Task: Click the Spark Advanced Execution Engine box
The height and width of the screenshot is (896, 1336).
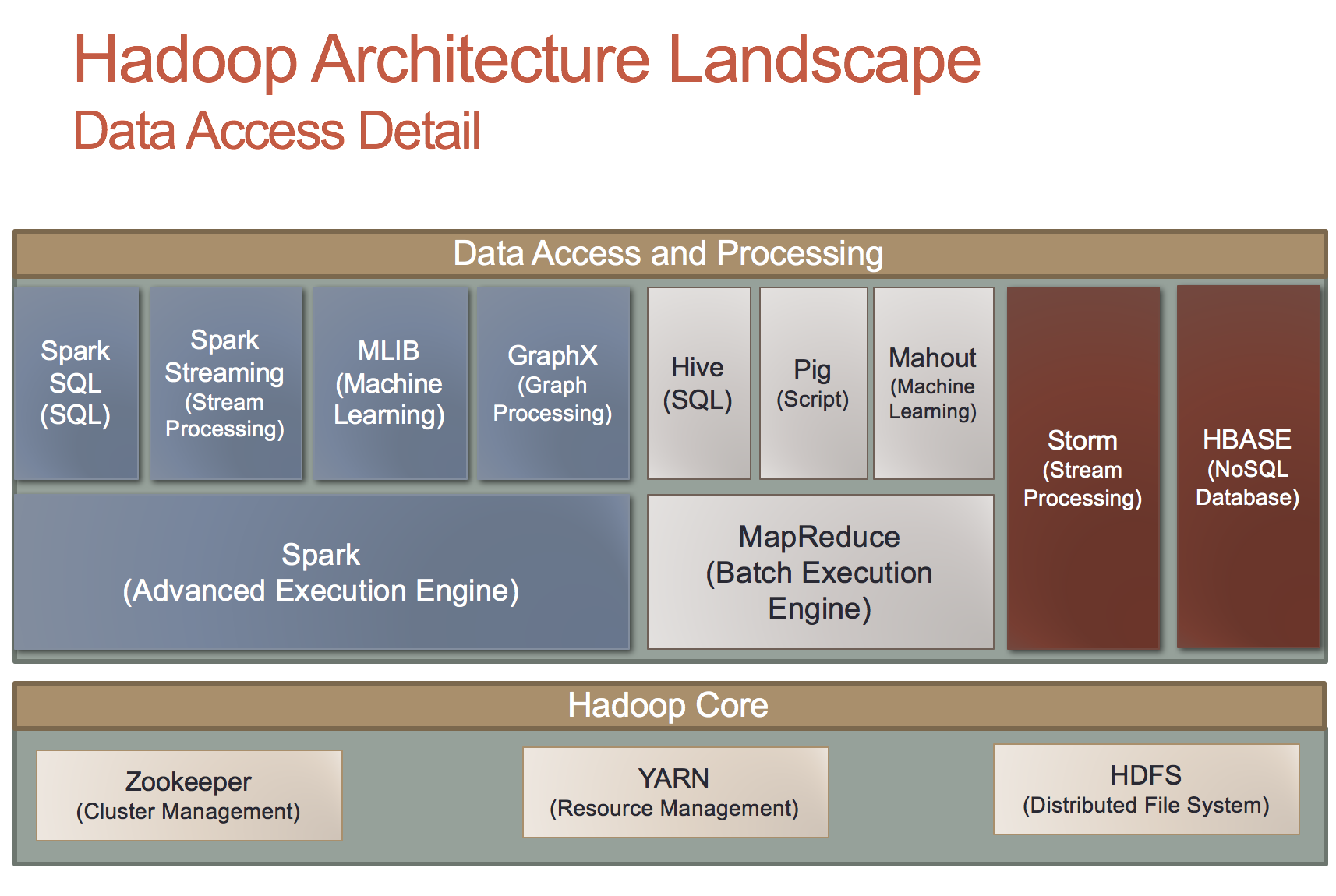Action: pyautogui.click(x=321, y=572)
